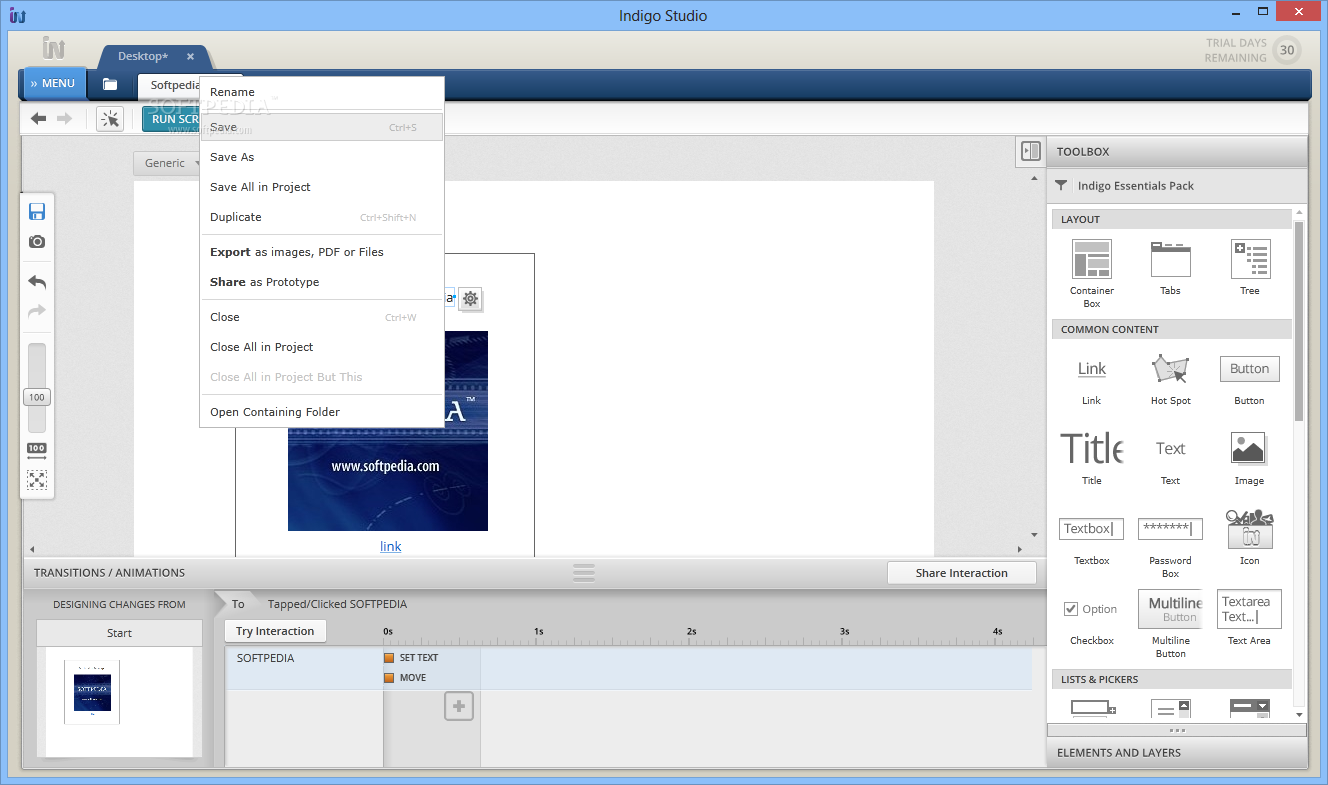Select the Tree toolbox item
The image size is (1328, 785).
point(1250,268)
